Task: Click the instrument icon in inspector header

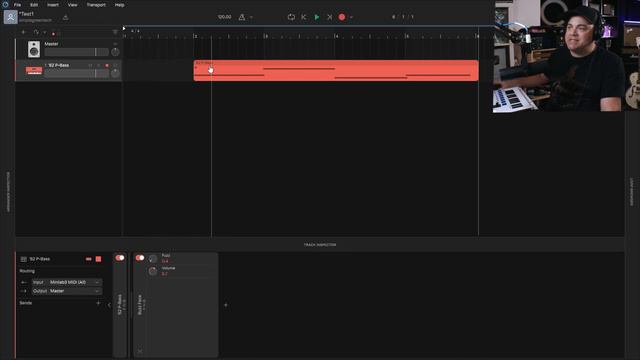Action: coord(89,259)
